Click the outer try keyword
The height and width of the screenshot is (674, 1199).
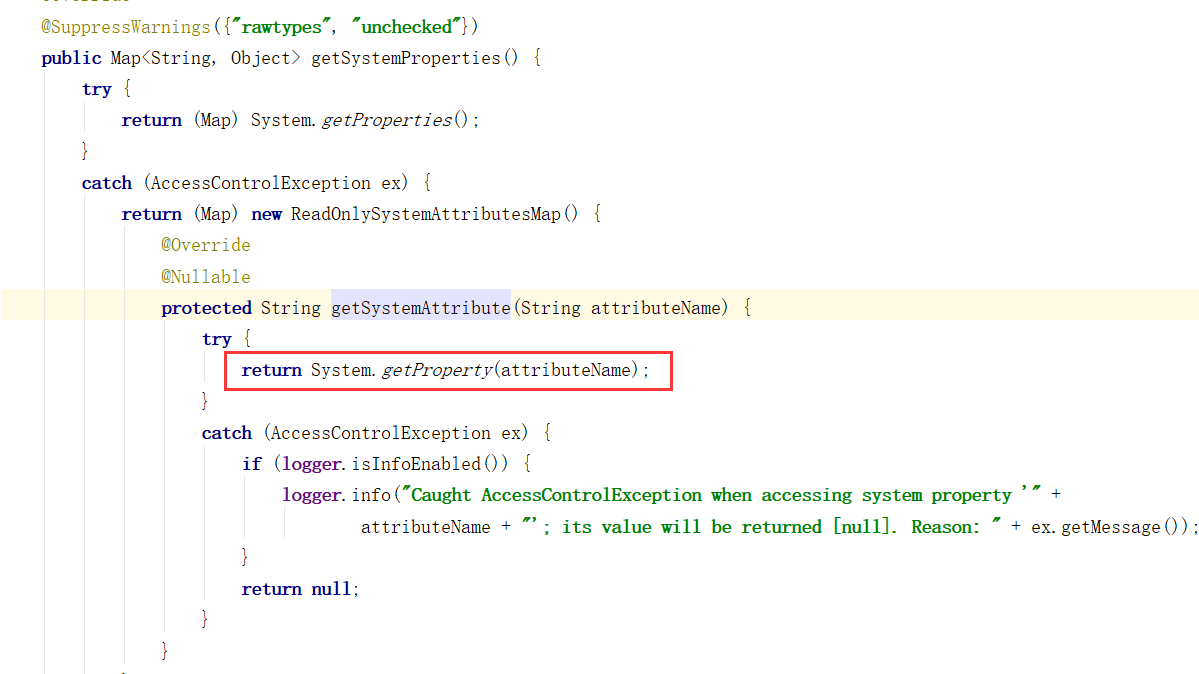pos(97,90)
